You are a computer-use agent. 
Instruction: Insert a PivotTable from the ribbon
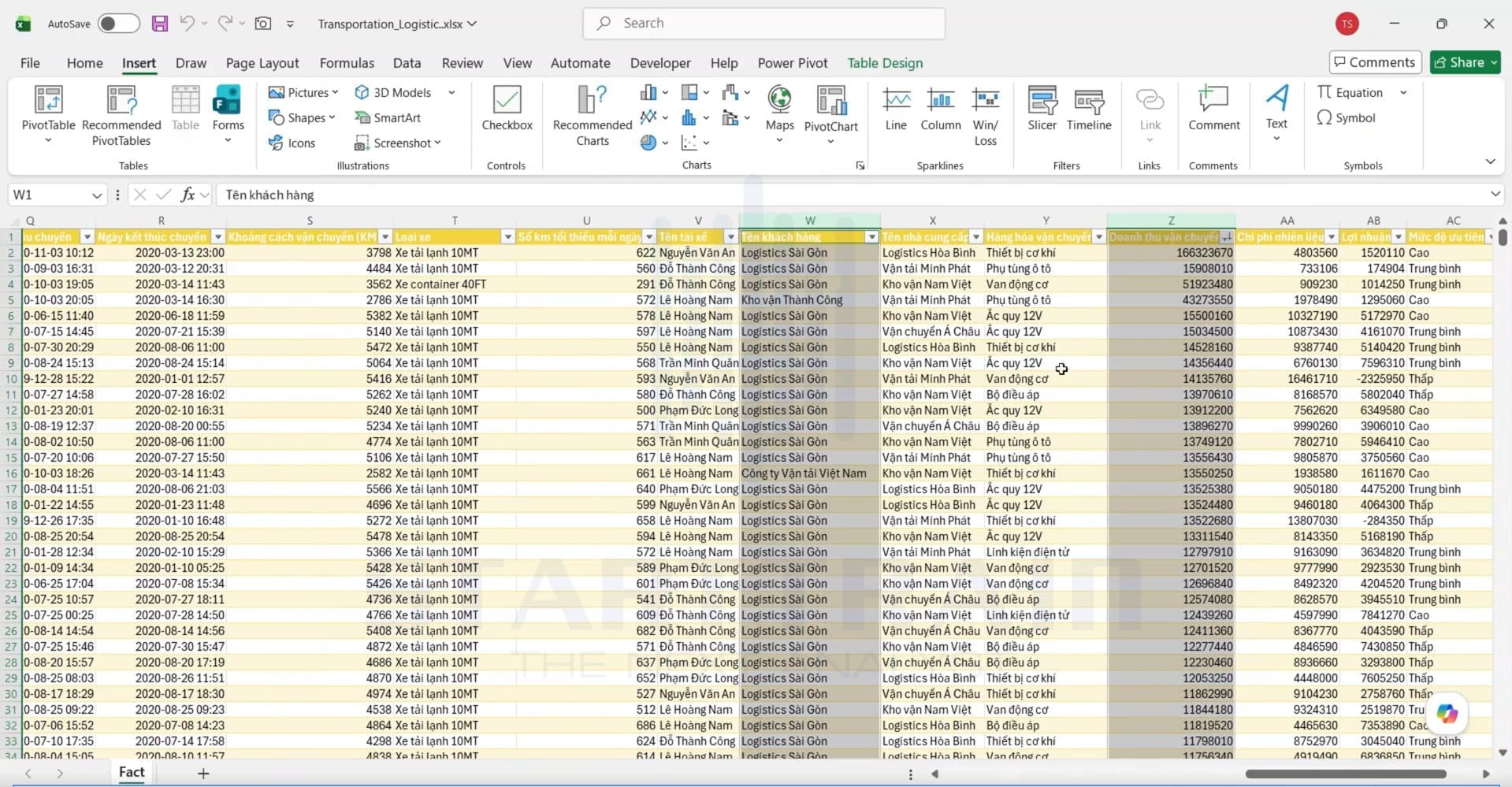(48, 116)
